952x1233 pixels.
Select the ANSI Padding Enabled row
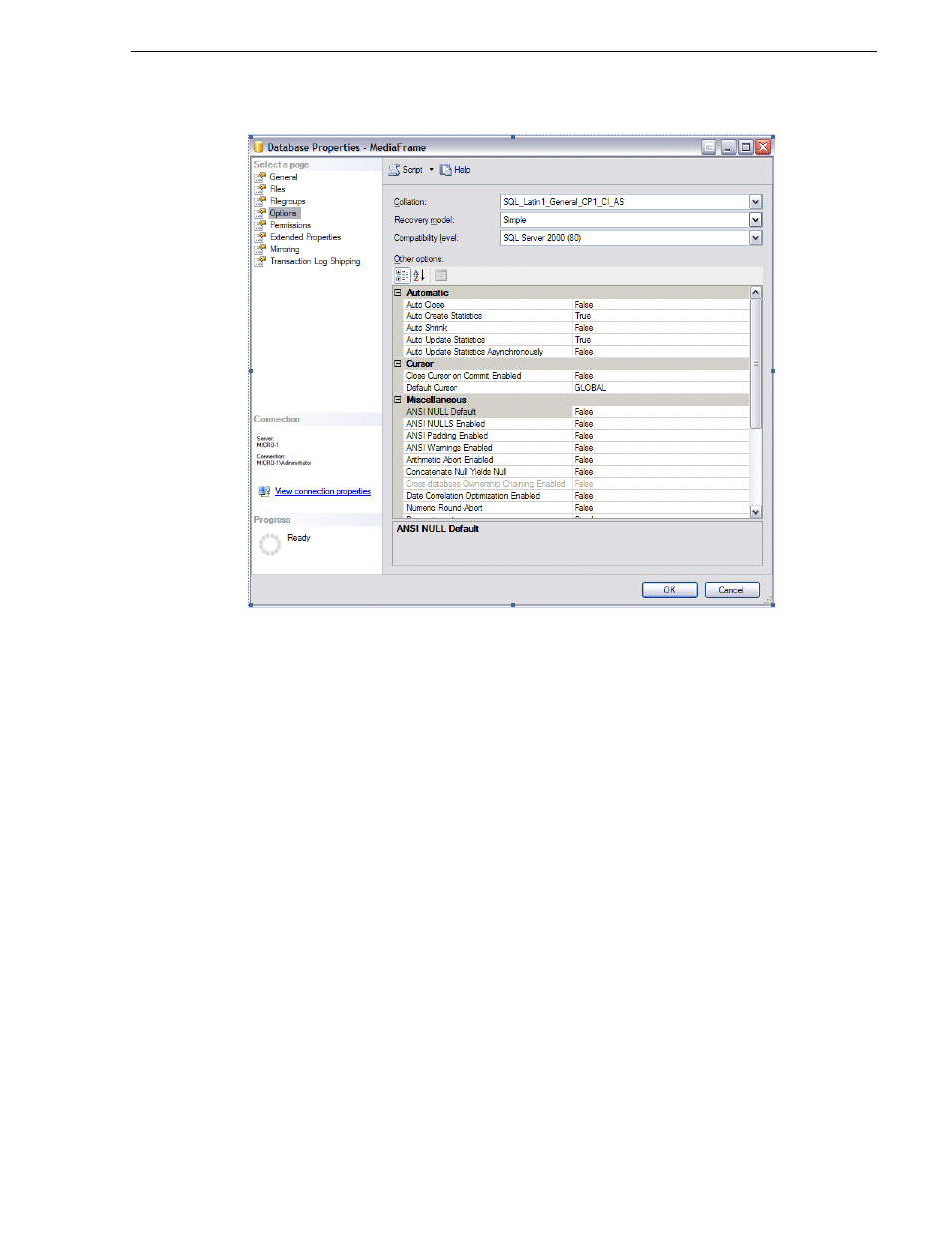click(x=577, y=436)
